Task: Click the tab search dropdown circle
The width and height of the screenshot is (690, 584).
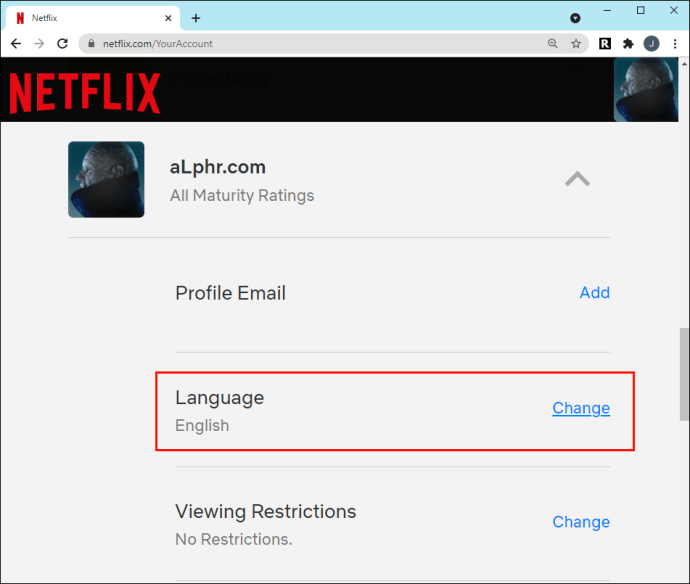Action: pos(575,18)
